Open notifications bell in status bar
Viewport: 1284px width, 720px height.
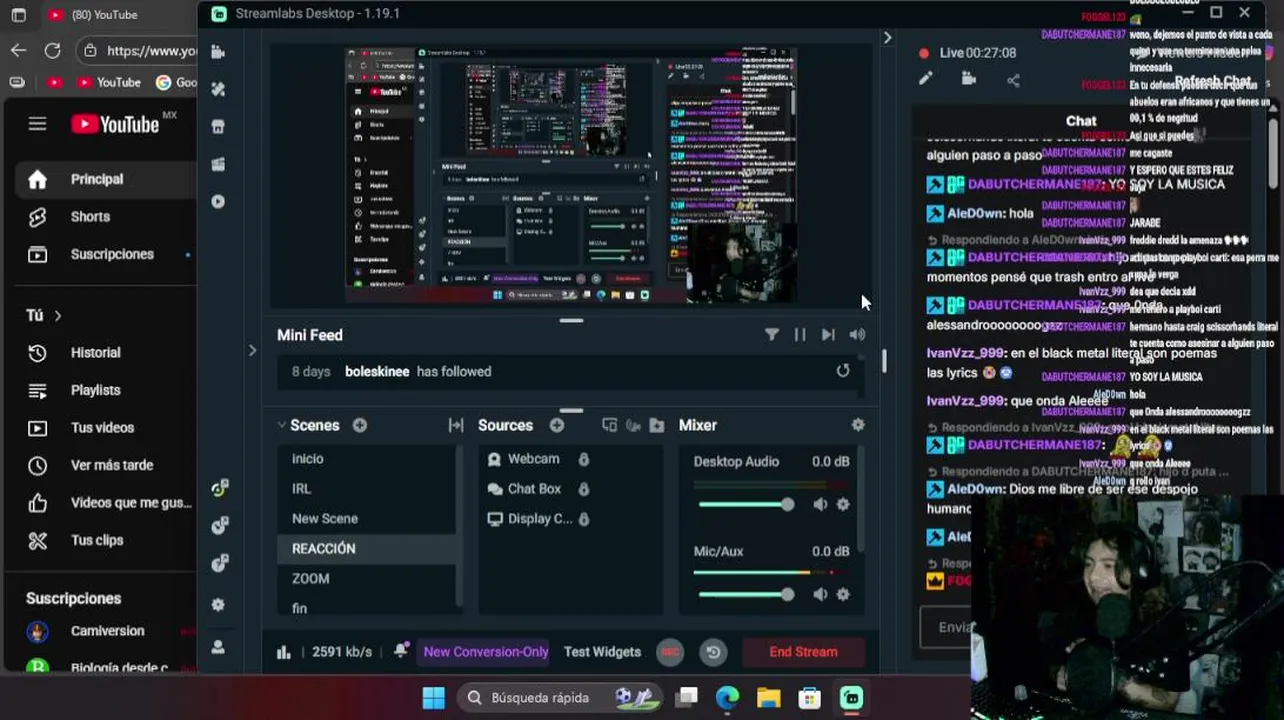[401, 651]
